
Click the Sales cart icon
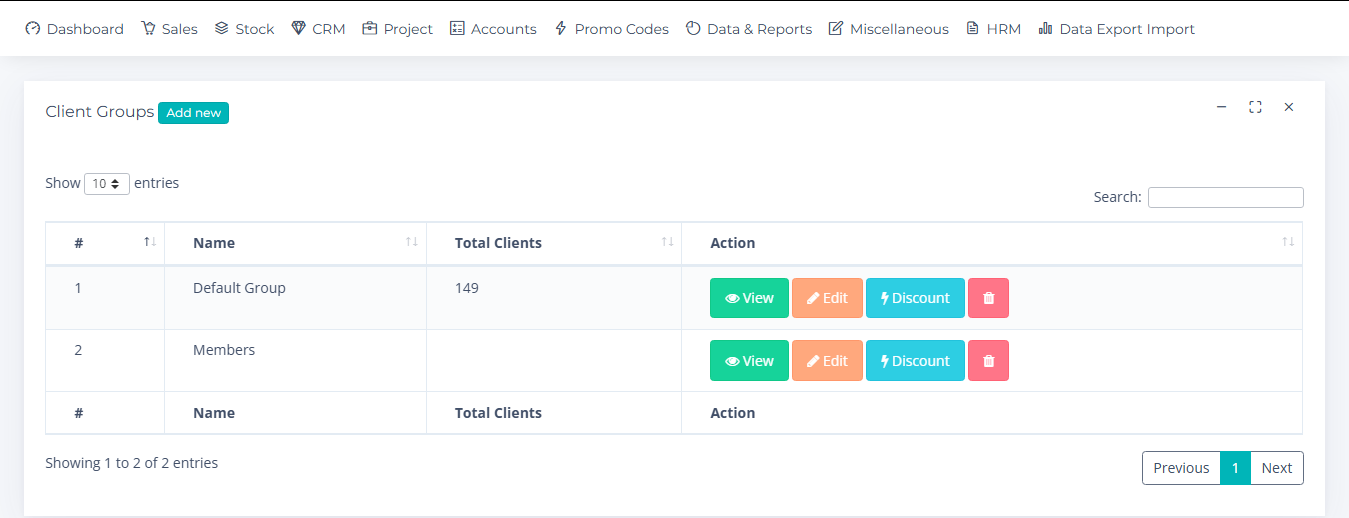coord(148,29)
